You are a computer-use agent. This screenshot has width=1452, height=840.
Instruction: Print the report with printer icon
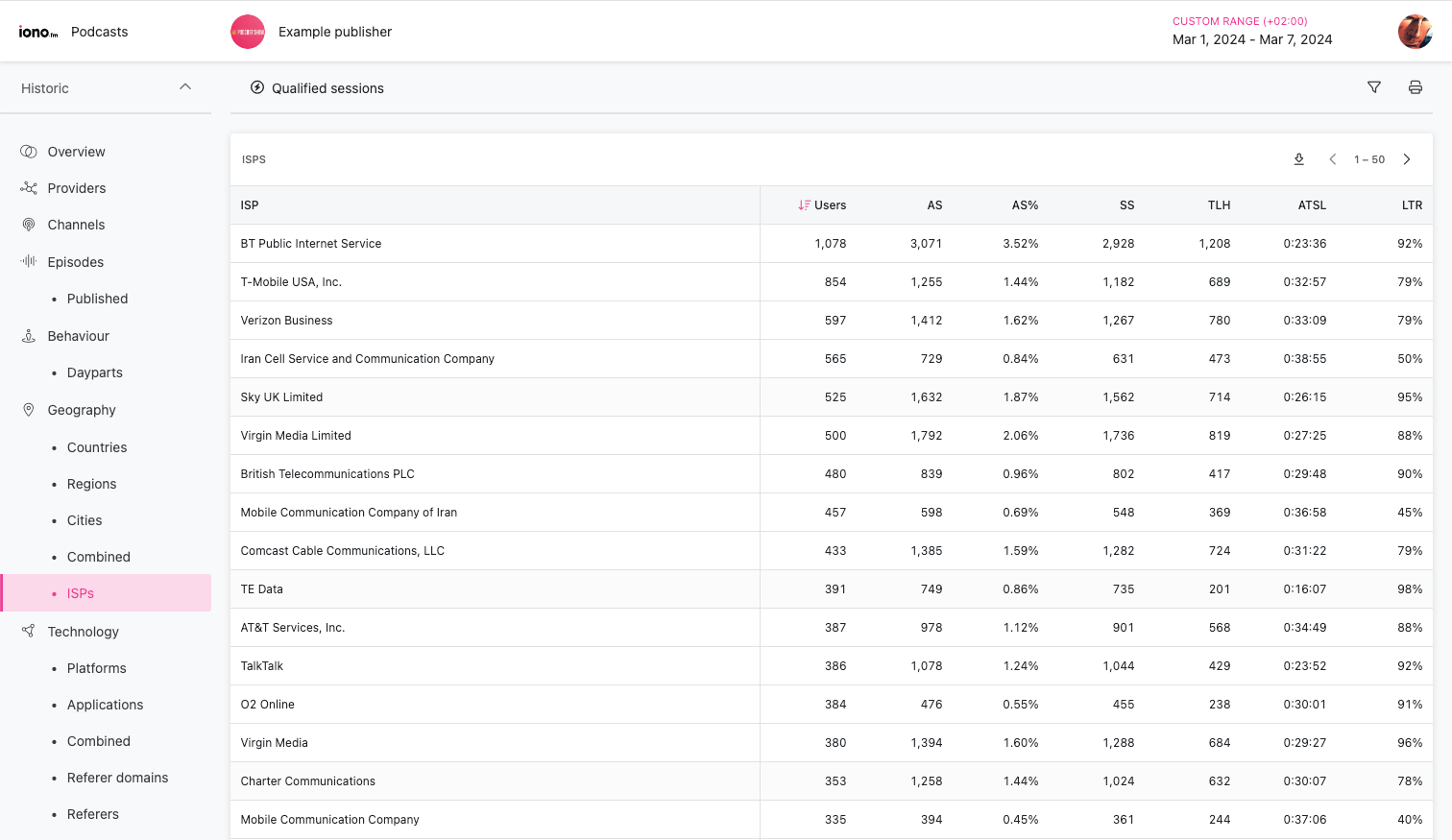pos(1415,87)
